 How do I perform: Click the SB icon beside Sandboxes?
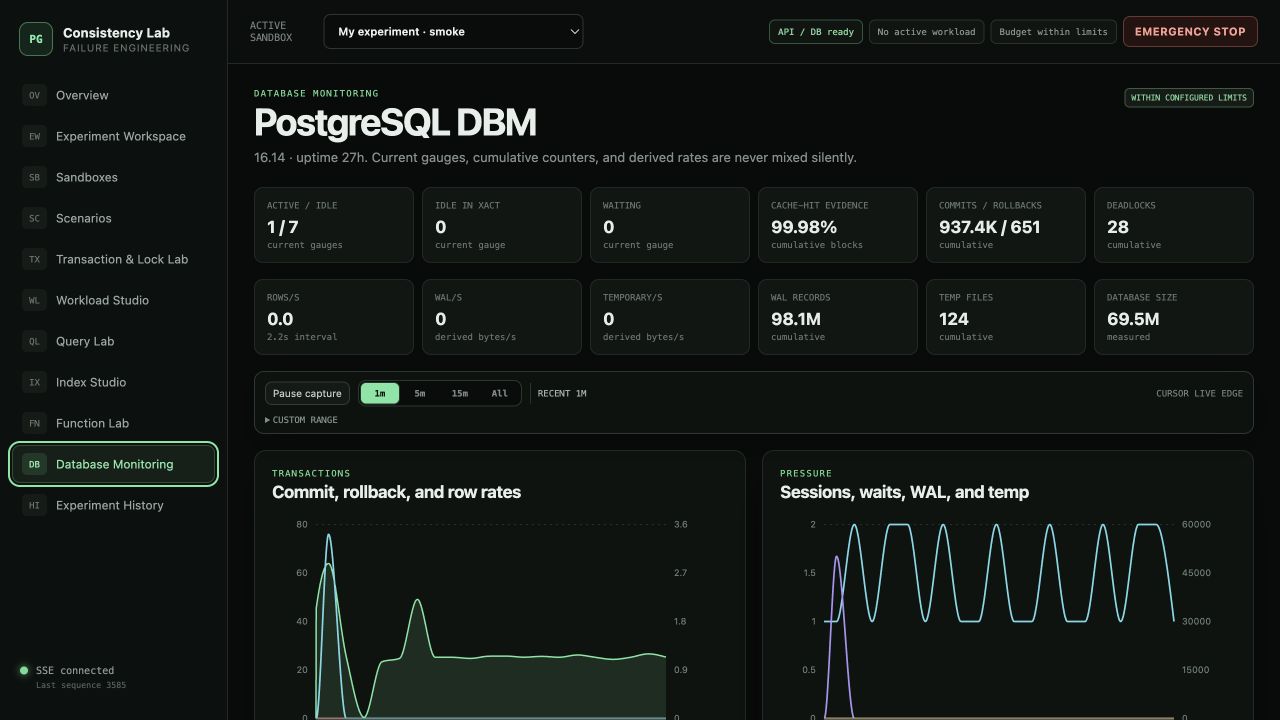34,177
